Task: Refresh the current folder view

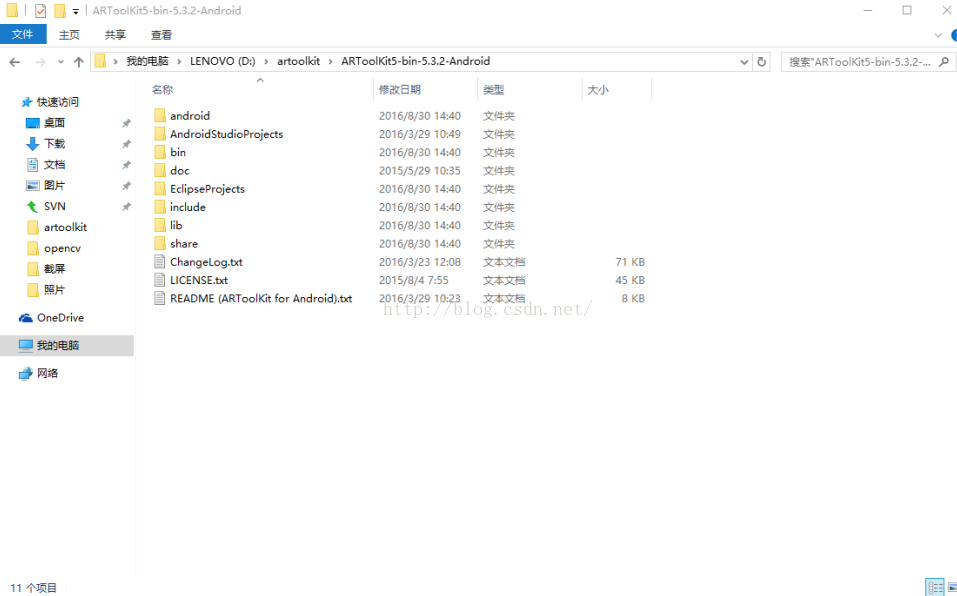Action: coord(761,62)
